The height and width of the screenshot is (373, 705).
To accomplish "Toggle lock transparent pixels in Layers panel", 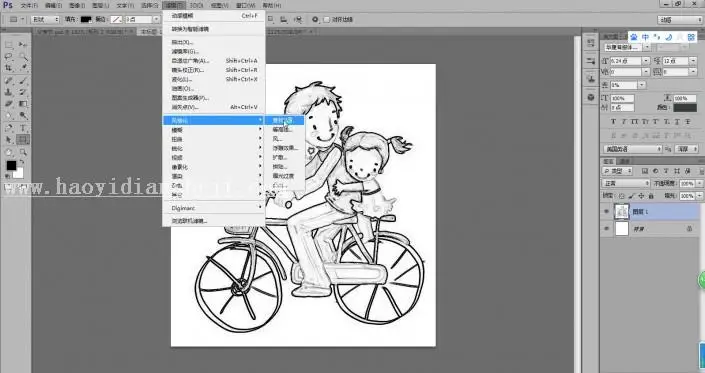I will click(622, 196).
